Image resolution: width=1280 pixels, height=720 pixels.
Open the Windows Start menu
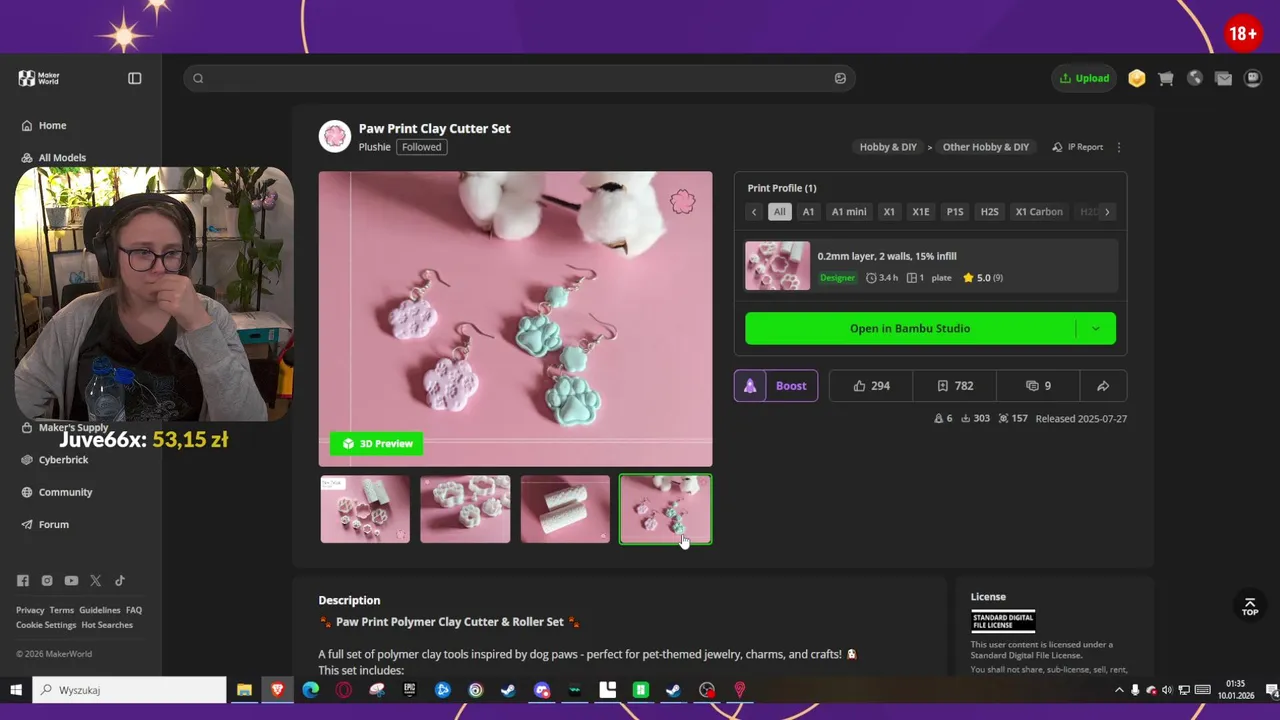[x=16, y=690]
